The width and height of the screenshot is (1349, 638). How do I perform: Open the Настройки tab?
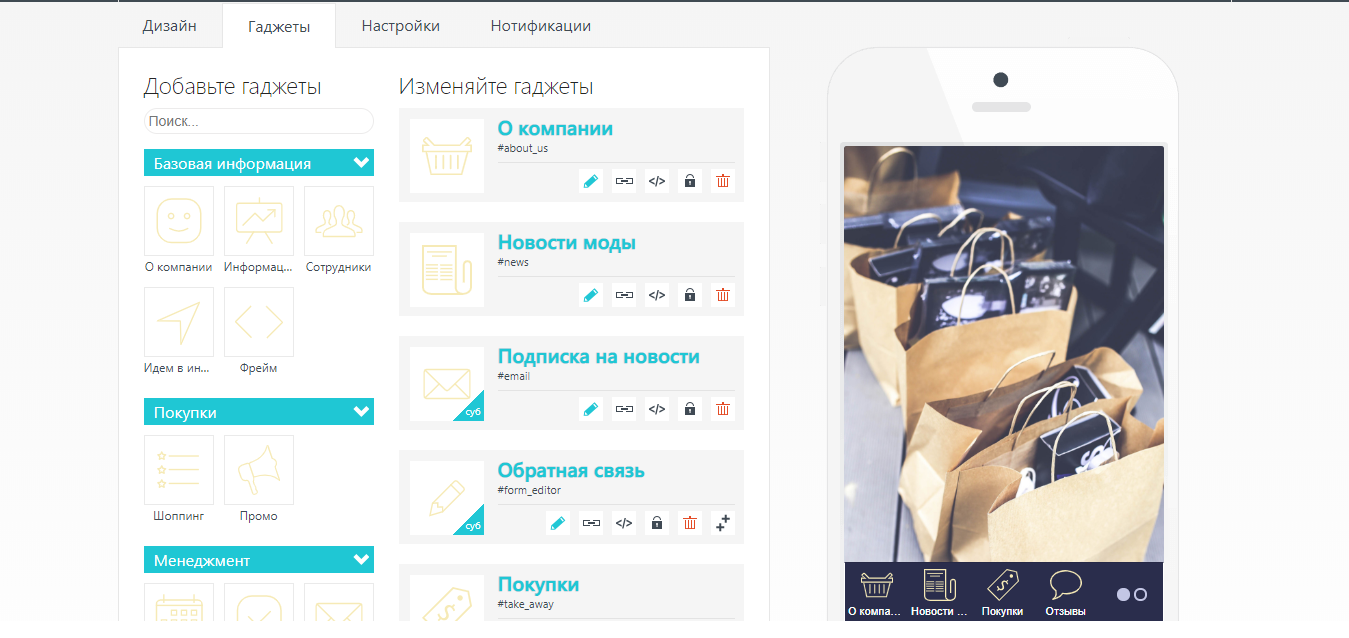[x=401, y=26]
